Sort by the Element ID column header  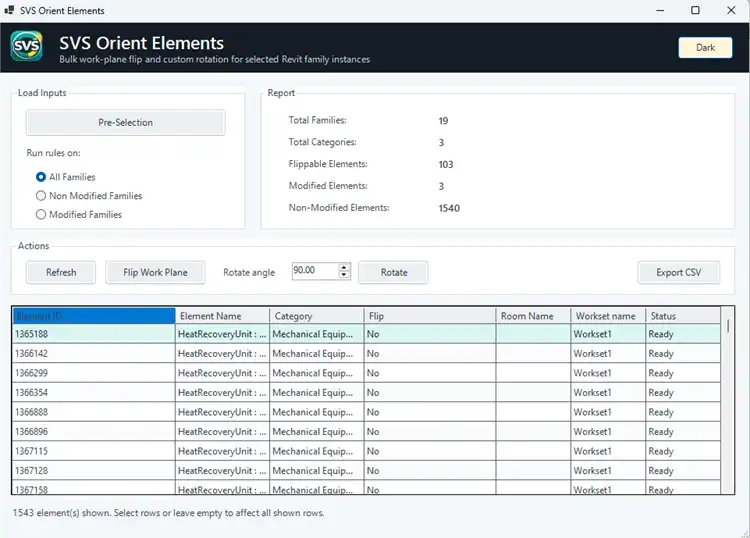pyautogui.click(x=94, y=316)
